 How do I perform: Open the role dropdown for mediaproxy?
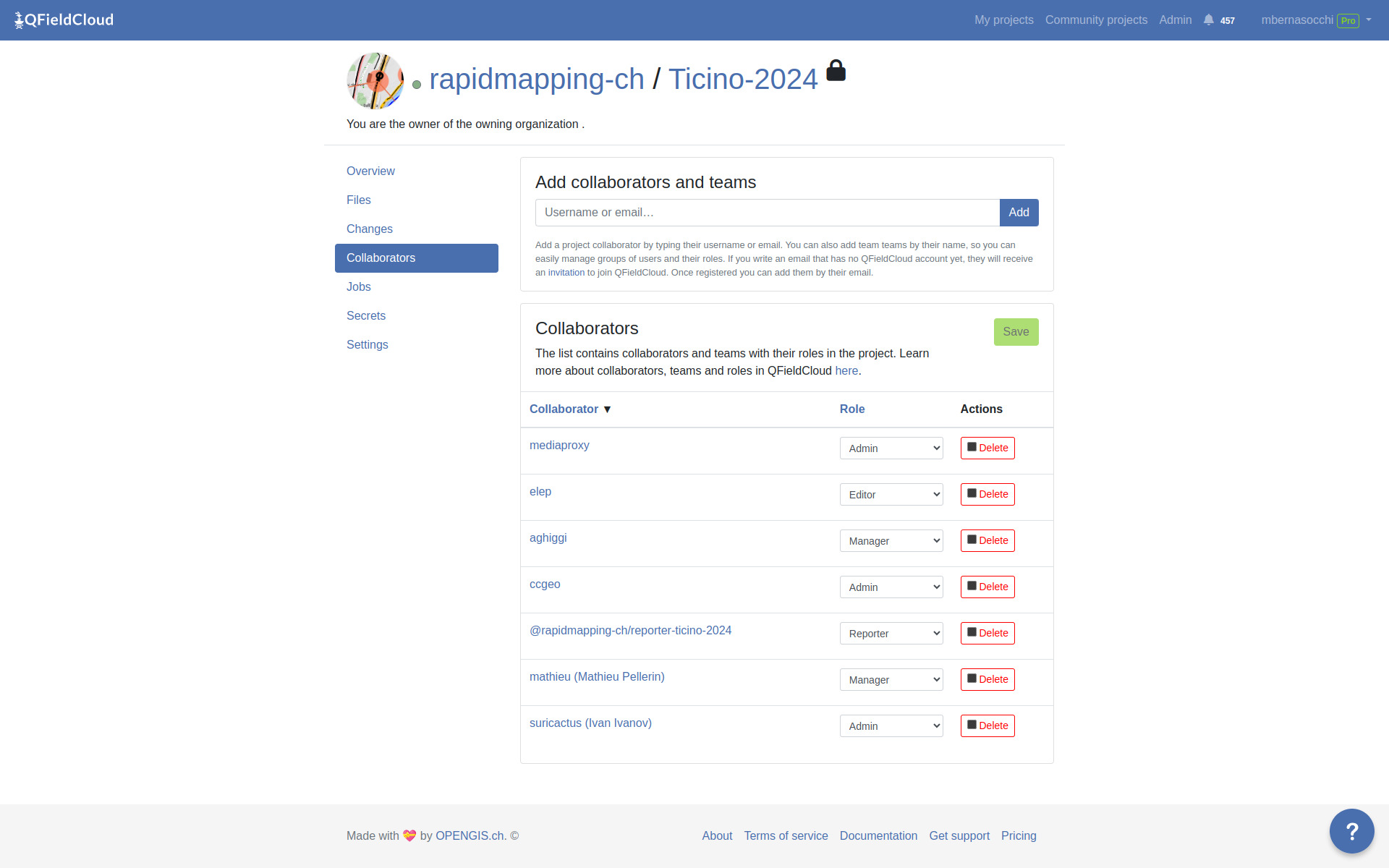(891, 448)
